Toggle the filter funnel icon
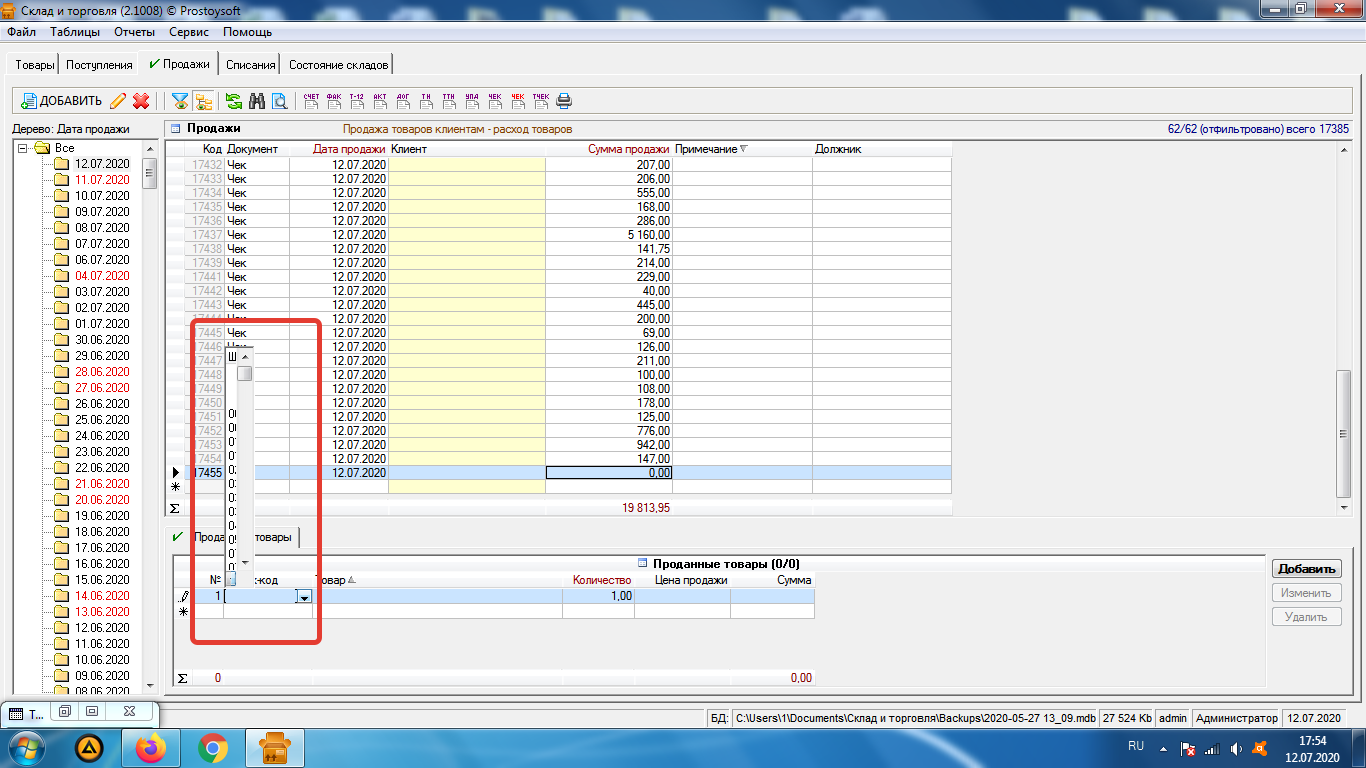1366x768 pixels. pyautogui.click(x=180, y=101)
